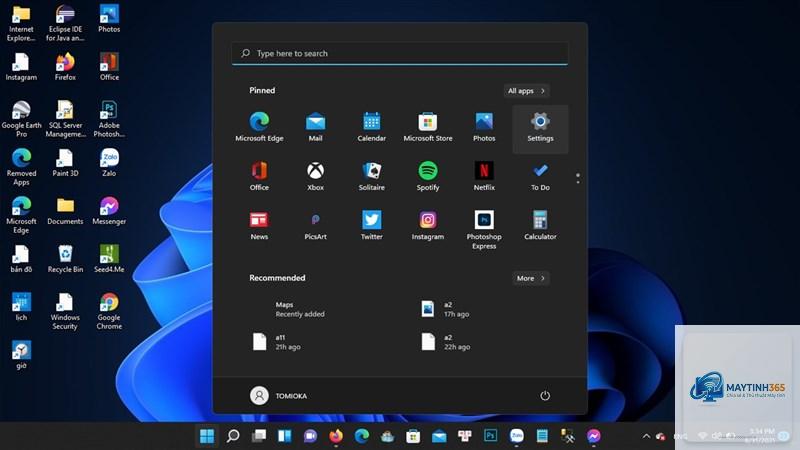Open Photoshop from the taskbar
The width and height of the screenshot is (800, 450).
point(490,436)
